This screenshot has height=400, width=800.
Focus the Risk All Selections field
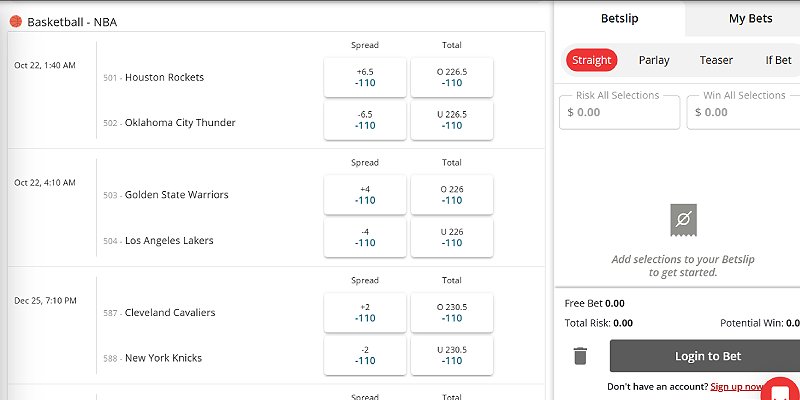click(x=619, y=112)
